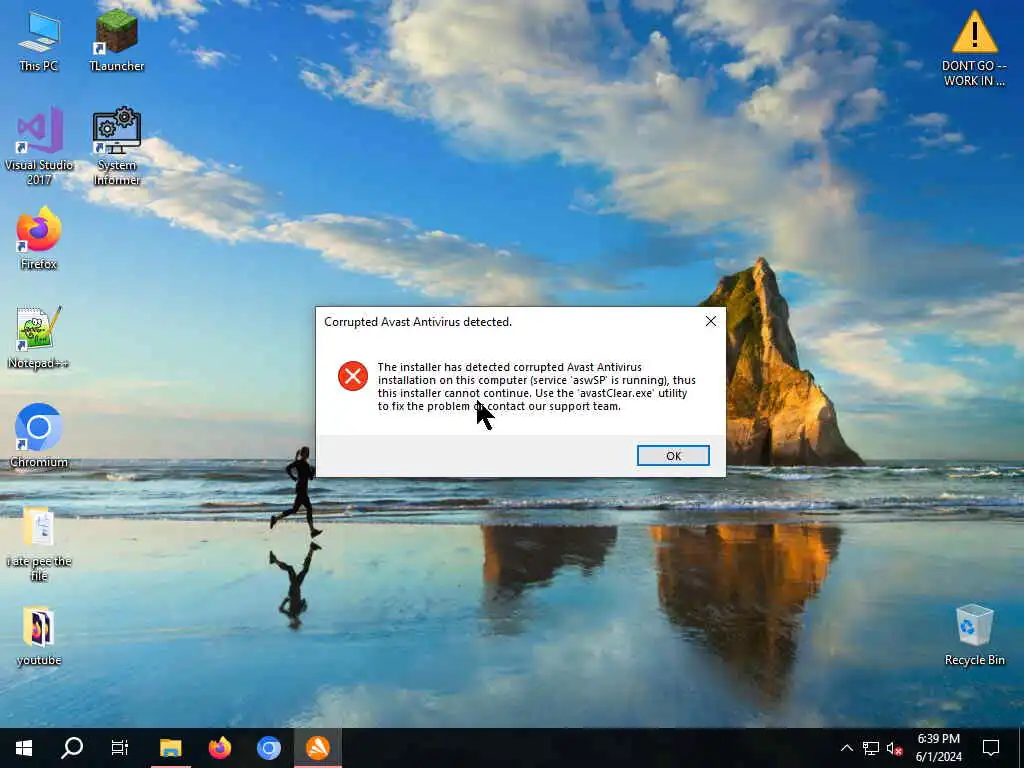
Task: Open Task View from the taskbar
Action: [x=120, y=748]
